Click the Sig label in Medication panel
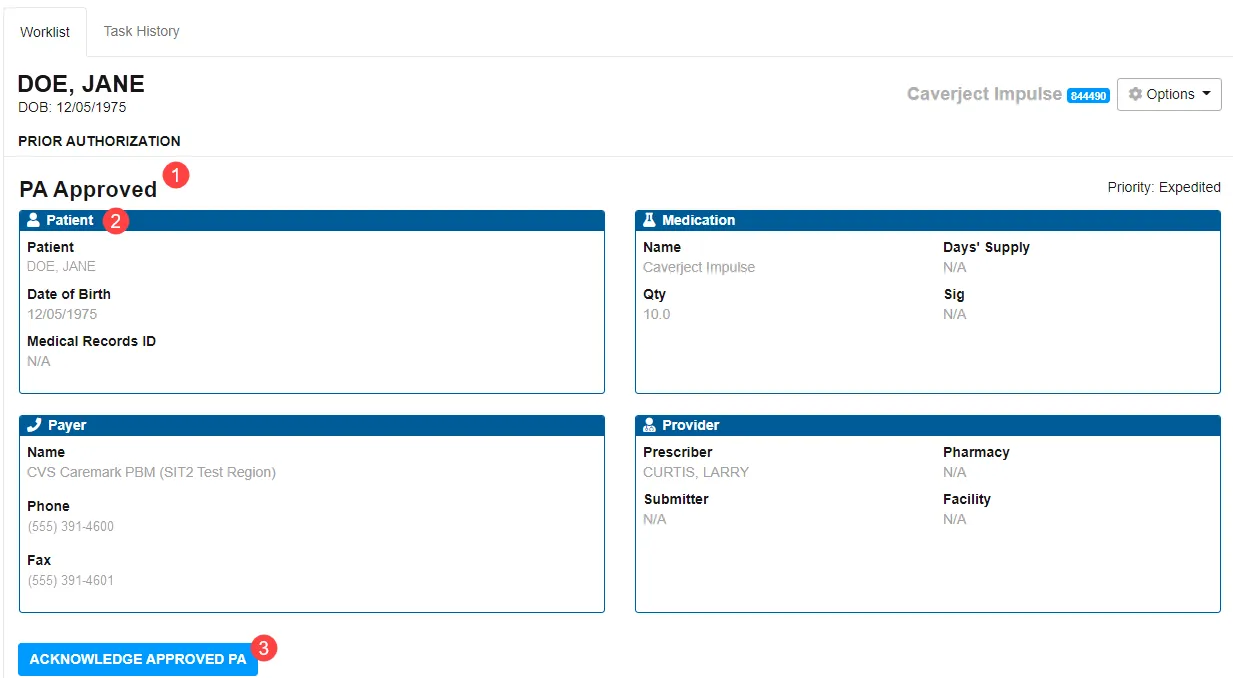 coord(954,294)
